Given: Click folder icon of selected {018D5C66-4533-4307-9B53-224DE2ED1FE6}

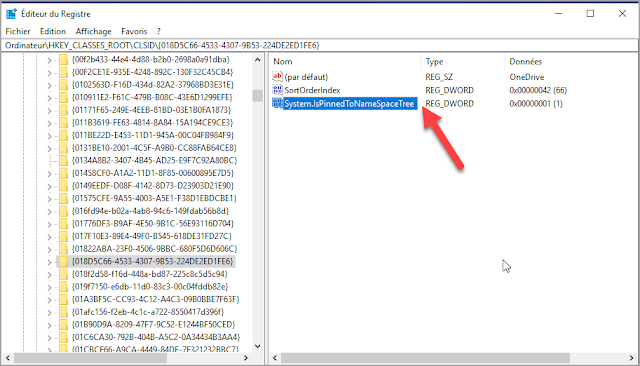Looking at the screenshot, I should tap(63, 262).
